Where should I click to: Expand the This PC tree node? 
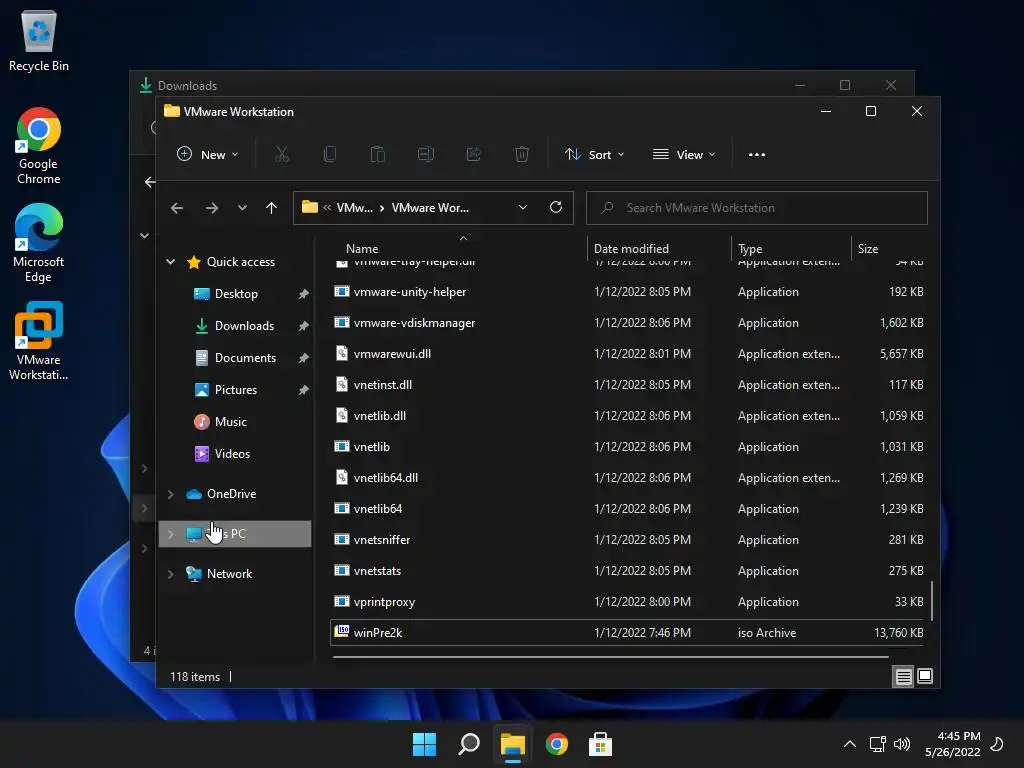coord(170,534)
